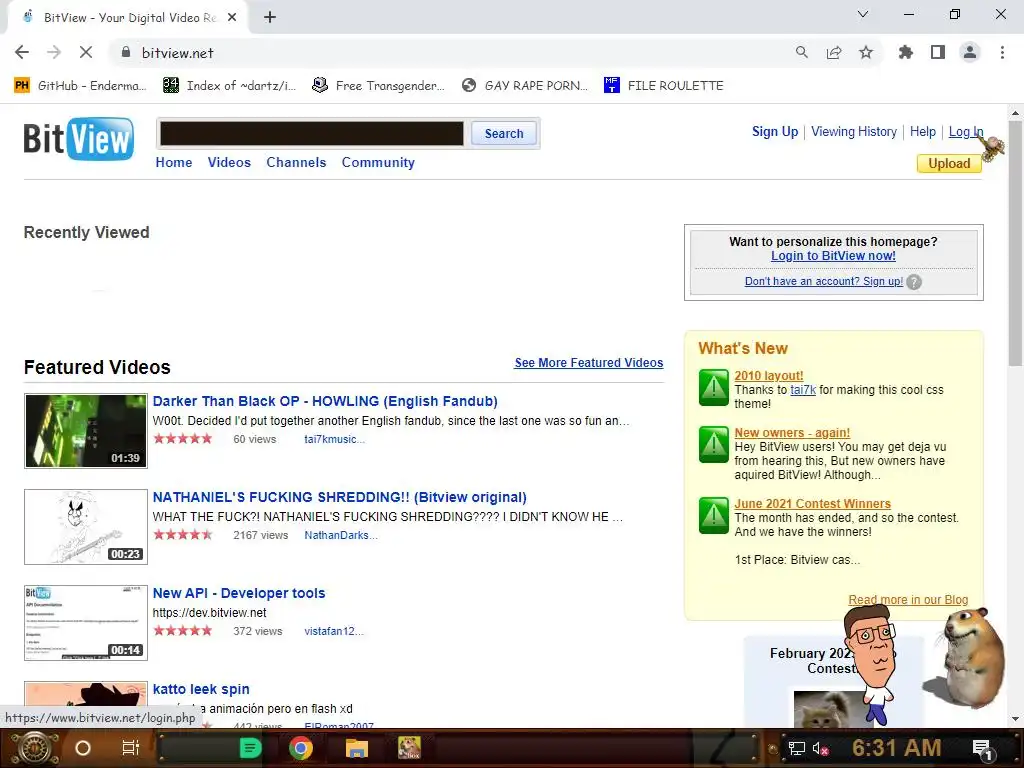Viewport: 1024px width, 768px height.
Task: Open the zoom magnifier in address bar
Action: 801,52
